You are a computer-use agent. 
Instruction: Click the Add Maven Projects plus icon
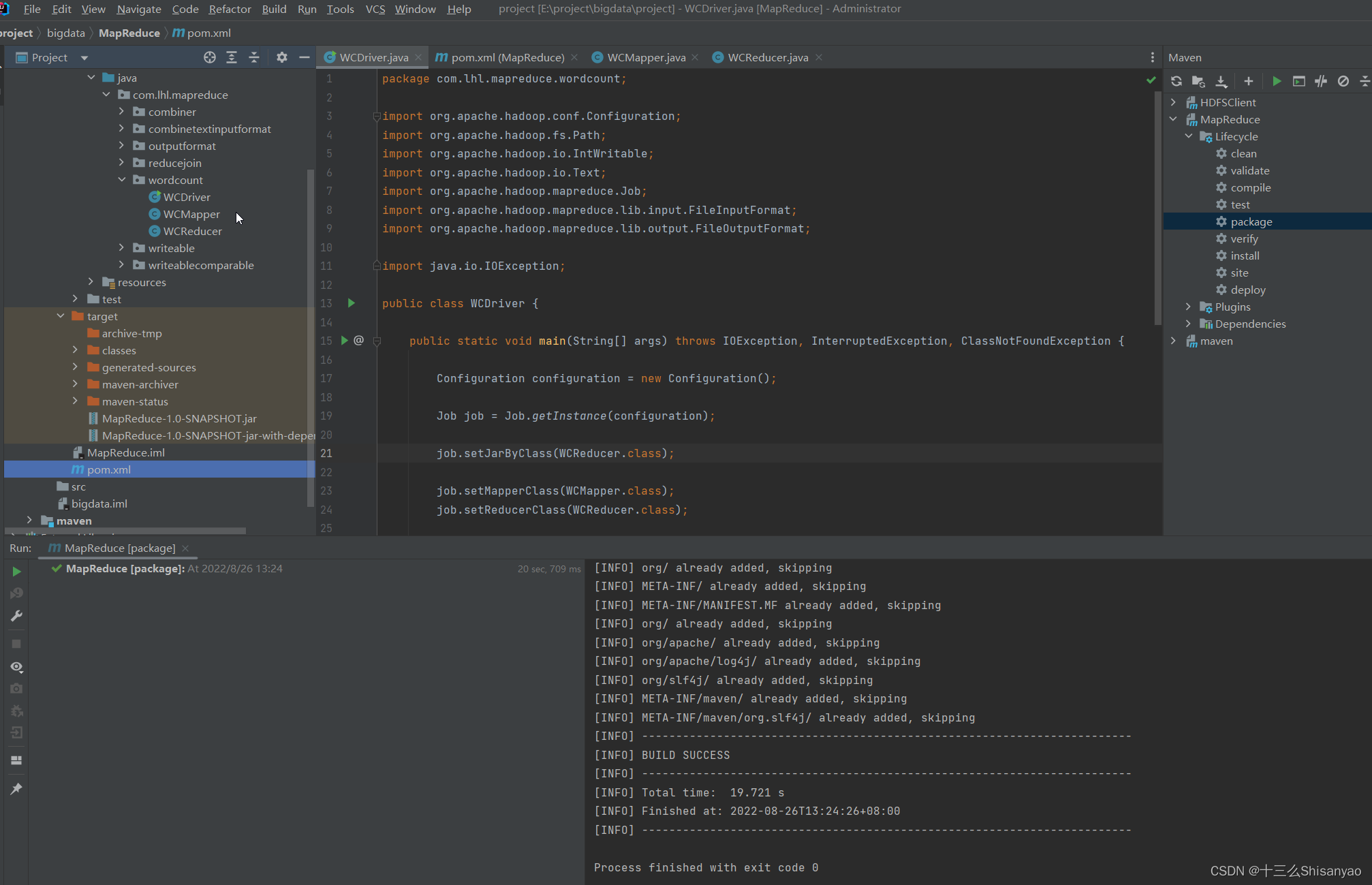click(x=1248, y=81)
